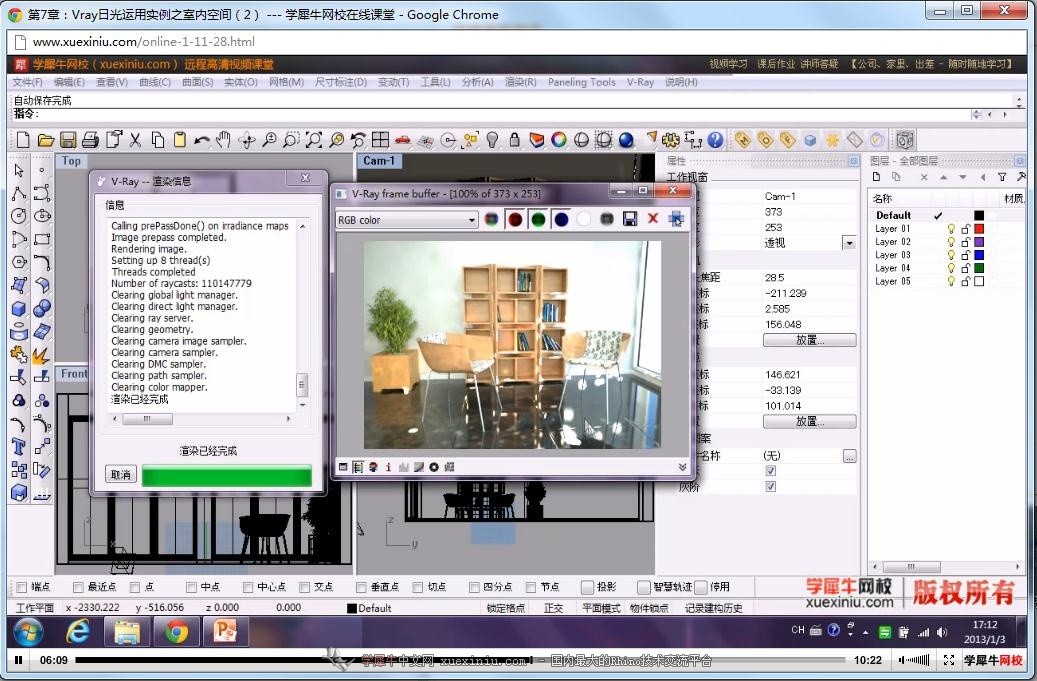Click the New file icon in main toolbar

[x=22, y=140]
